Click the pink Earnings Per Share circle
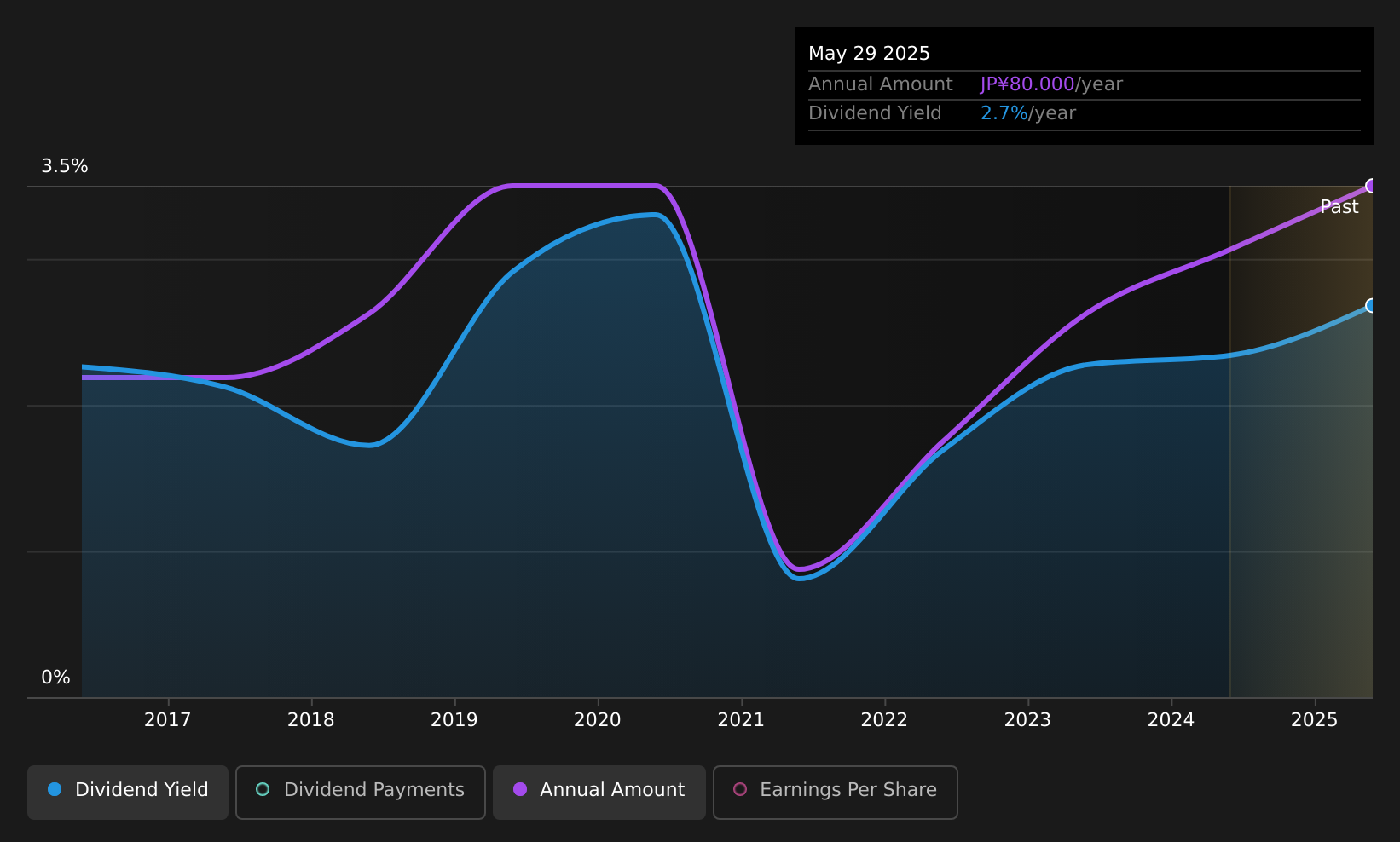 740,789
